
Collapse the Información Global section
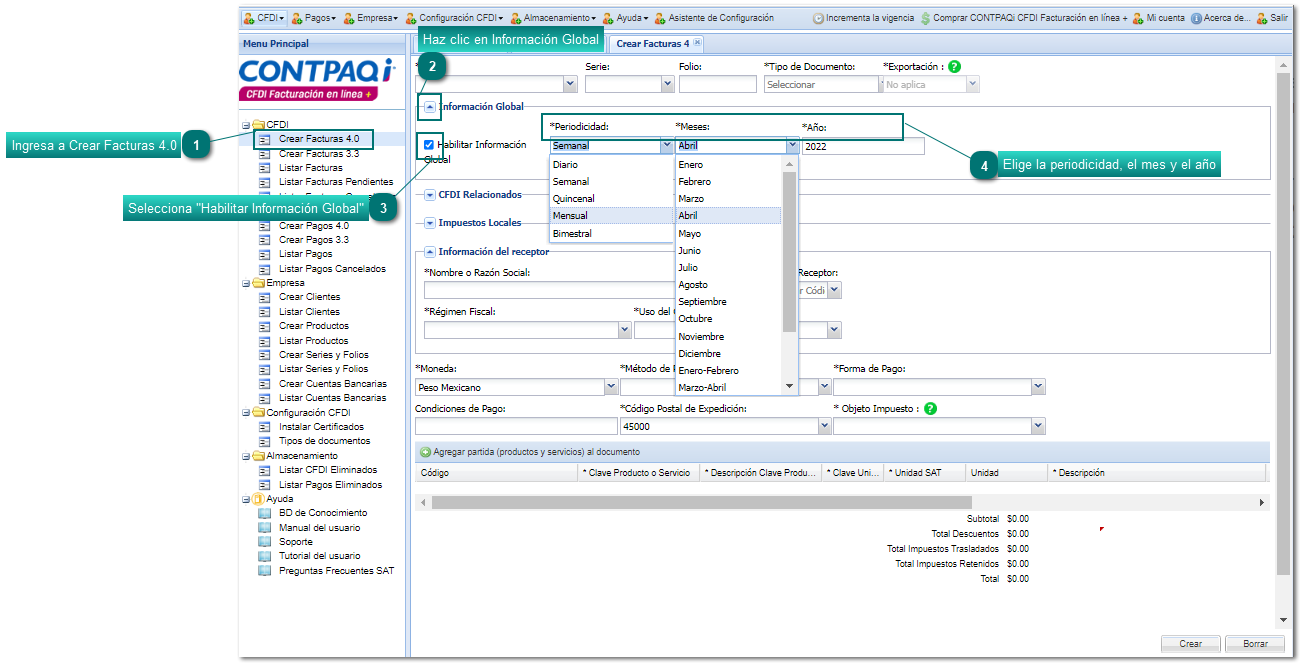tap(429, 107)
